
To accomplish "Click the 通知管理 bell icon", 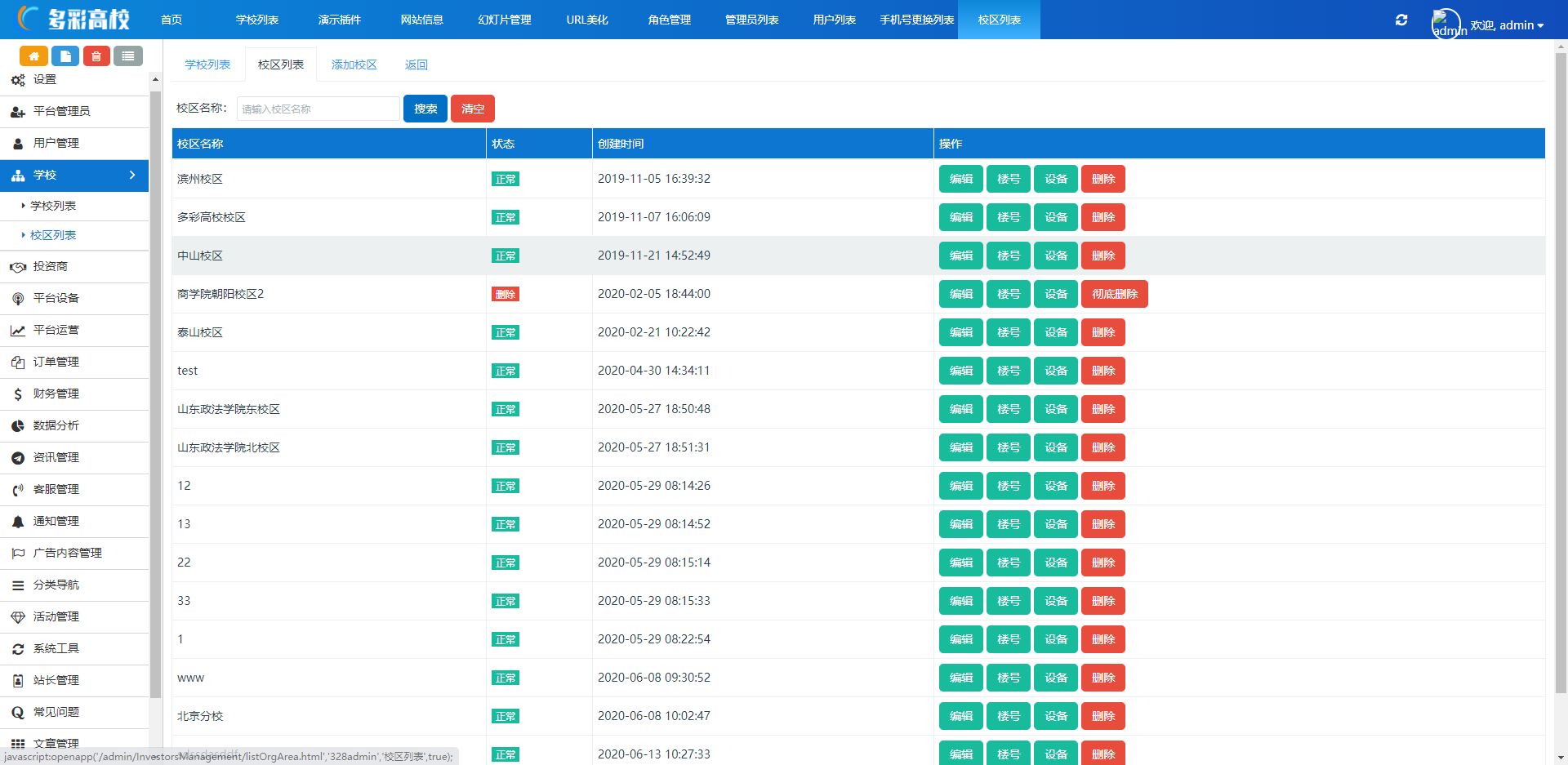I will [x=18, y=522].
